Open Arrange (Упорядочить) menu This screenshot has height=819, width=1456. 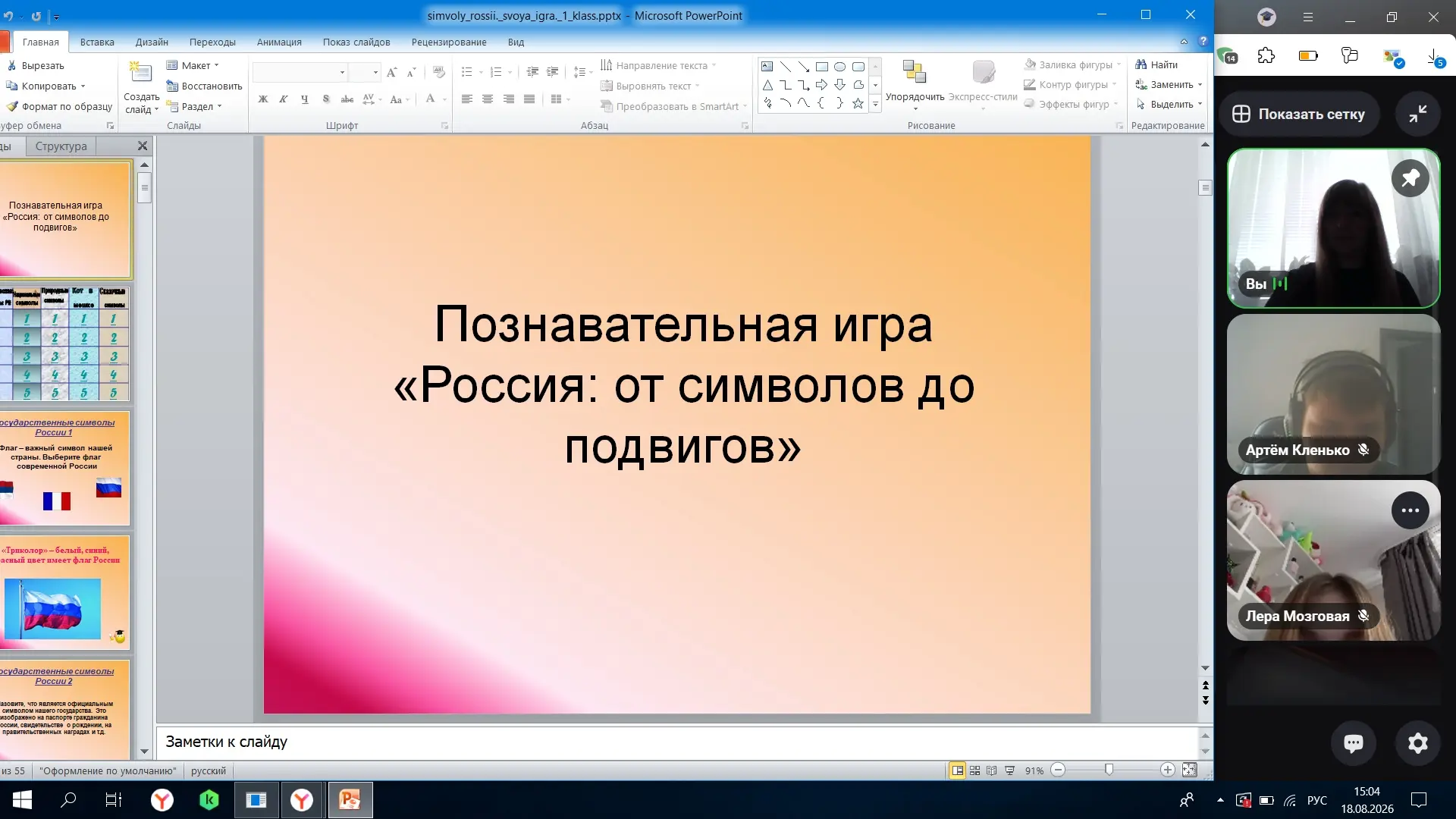915,86
